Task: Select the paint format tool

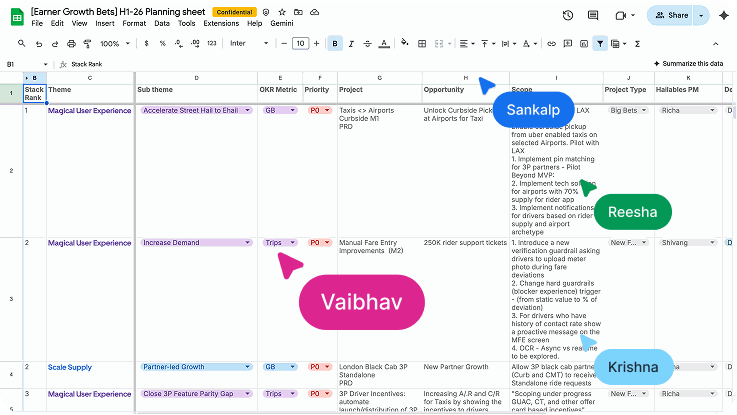Action: click(x=86, y=44)
